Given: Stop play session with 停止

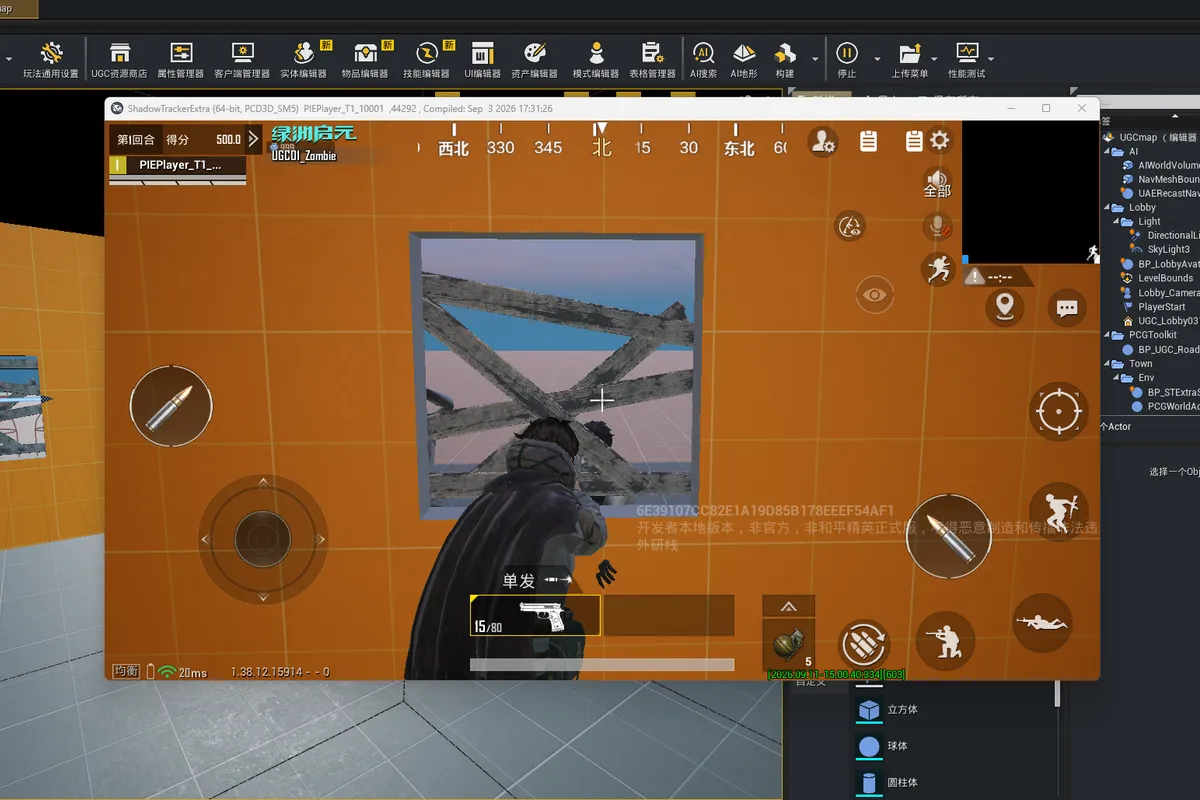Looking at the screenshot, I should click(x=847, y=60).
